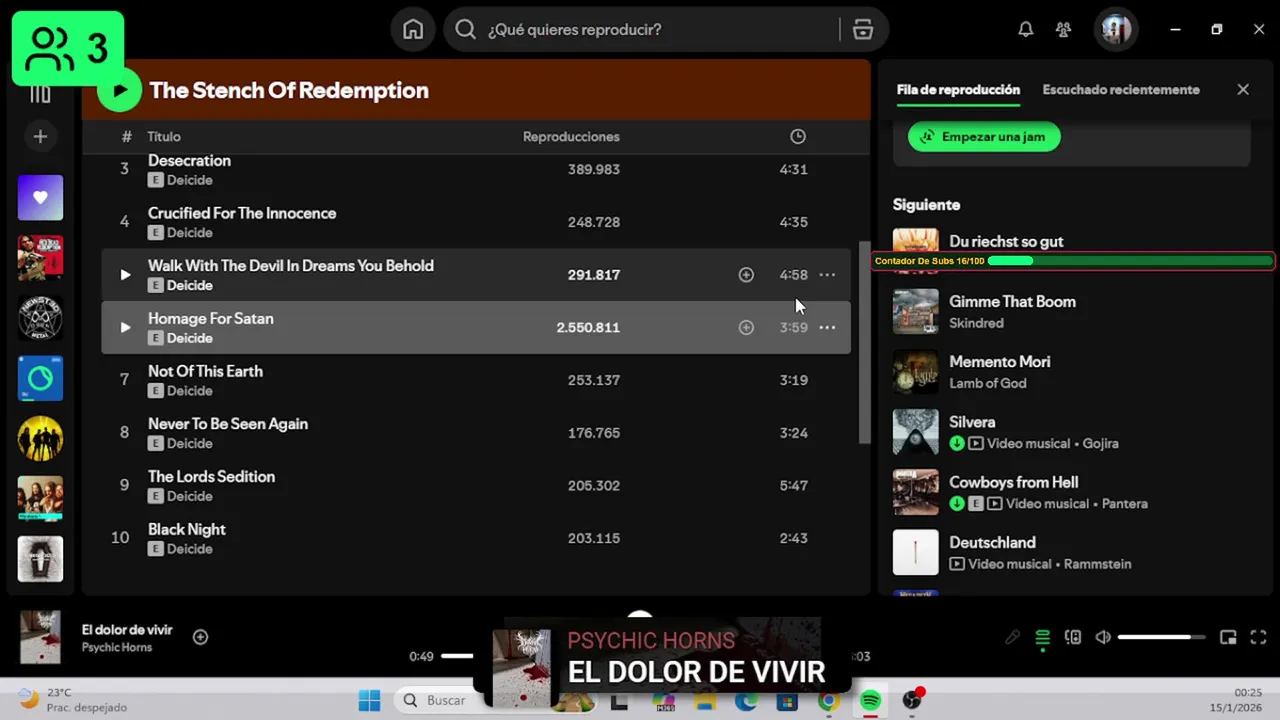Open the pentagram Metal playlist in sidebar

pos(40,318)
